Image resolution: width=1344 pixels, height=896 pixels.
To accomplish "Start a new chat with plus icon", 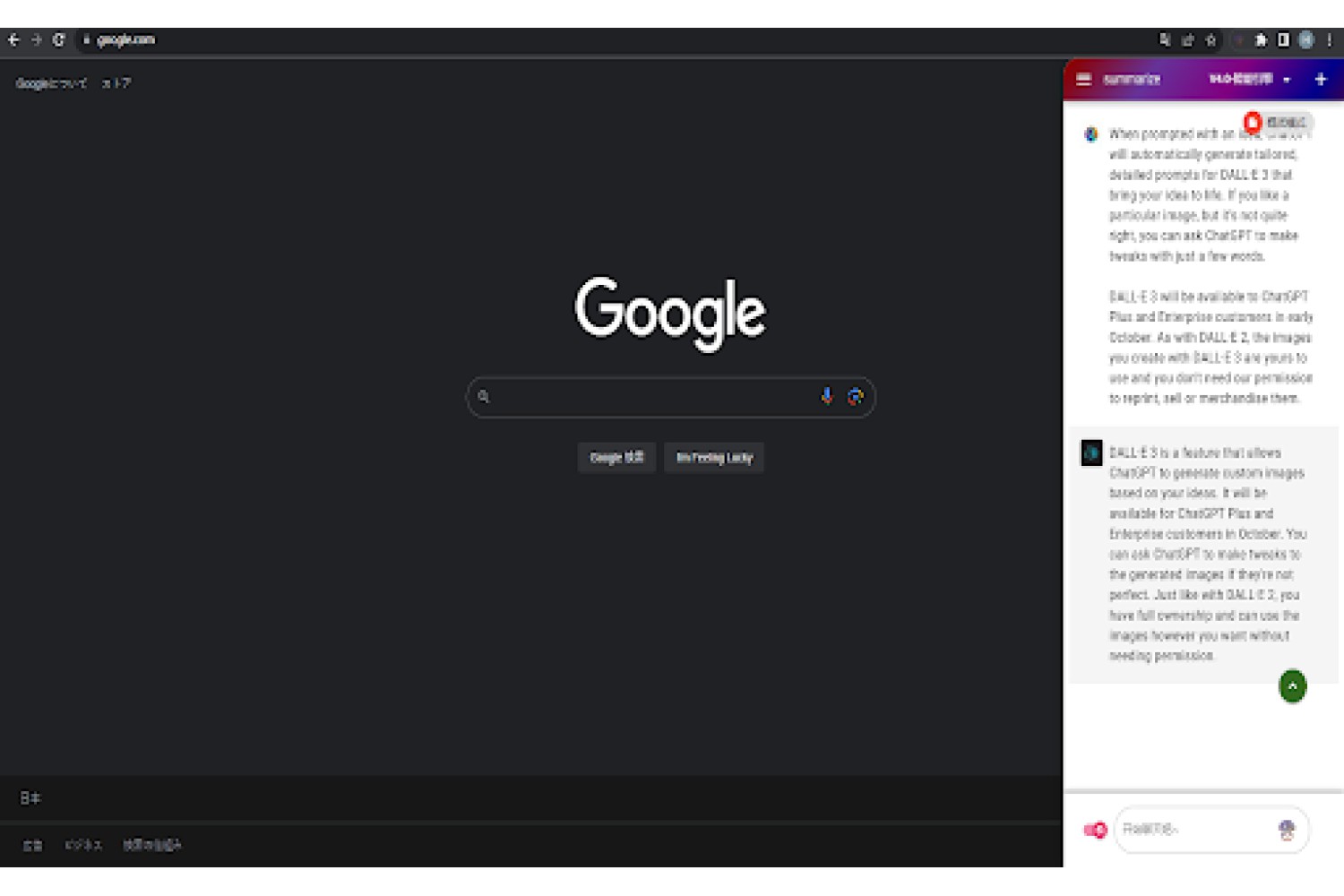I will point(1321,79).
